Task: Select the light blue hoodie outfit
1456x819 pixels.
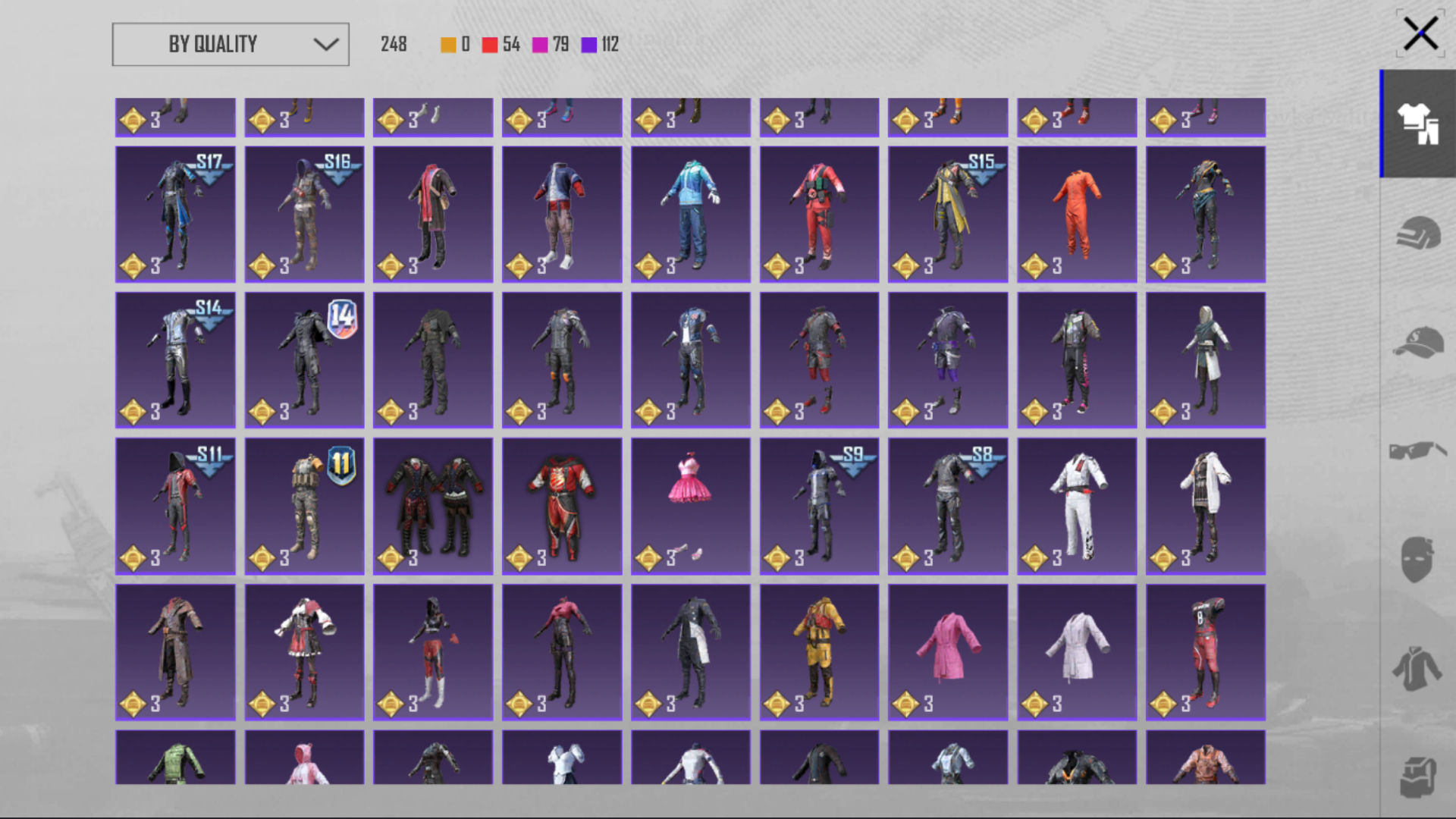Action: (x=691, y=215)
